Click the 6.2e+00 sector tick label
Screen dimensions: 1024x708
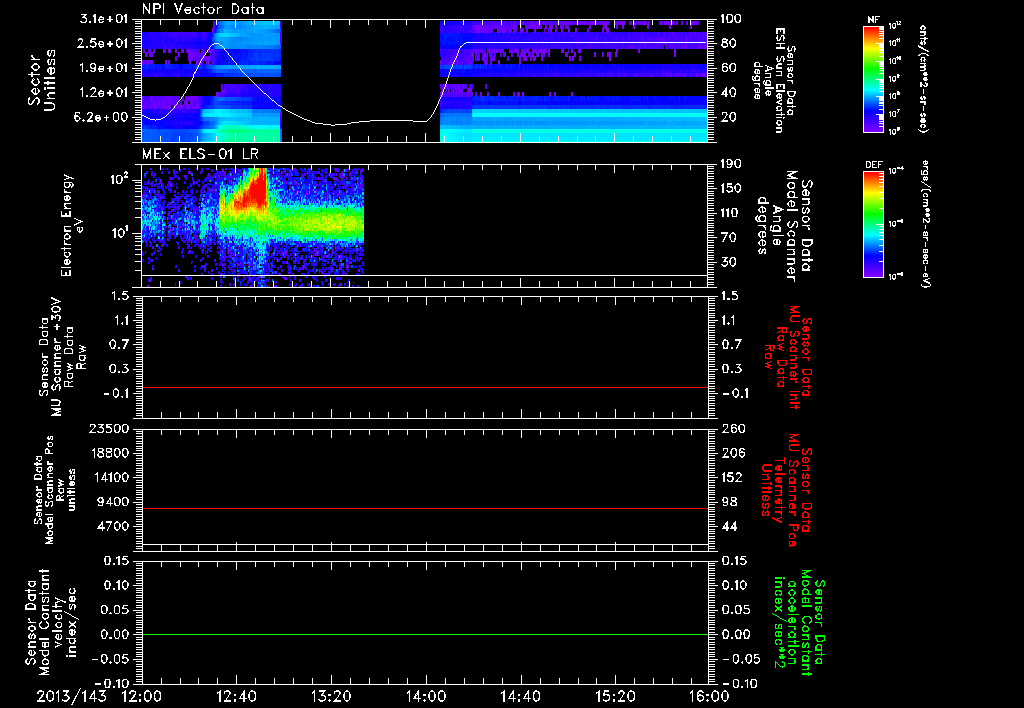[104, 117]
